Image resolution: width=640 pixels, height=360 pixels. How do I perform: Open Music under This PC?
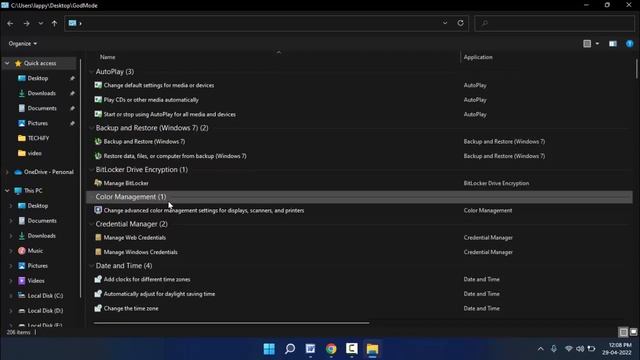(x=35, y=251)
